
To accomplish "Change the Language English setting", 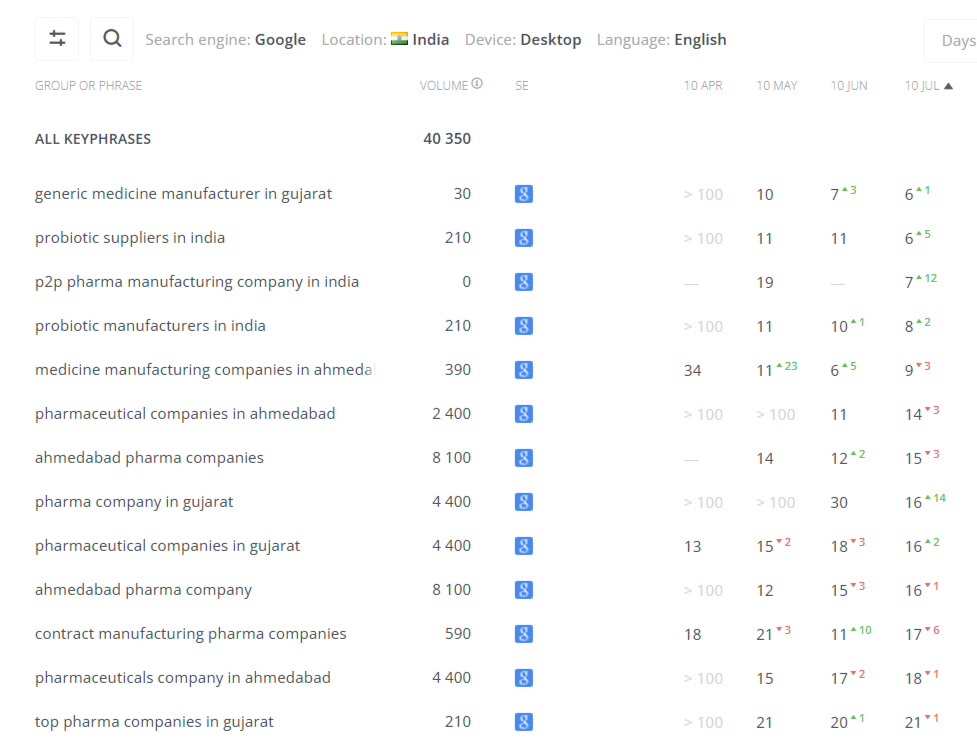I will (662, 40).
